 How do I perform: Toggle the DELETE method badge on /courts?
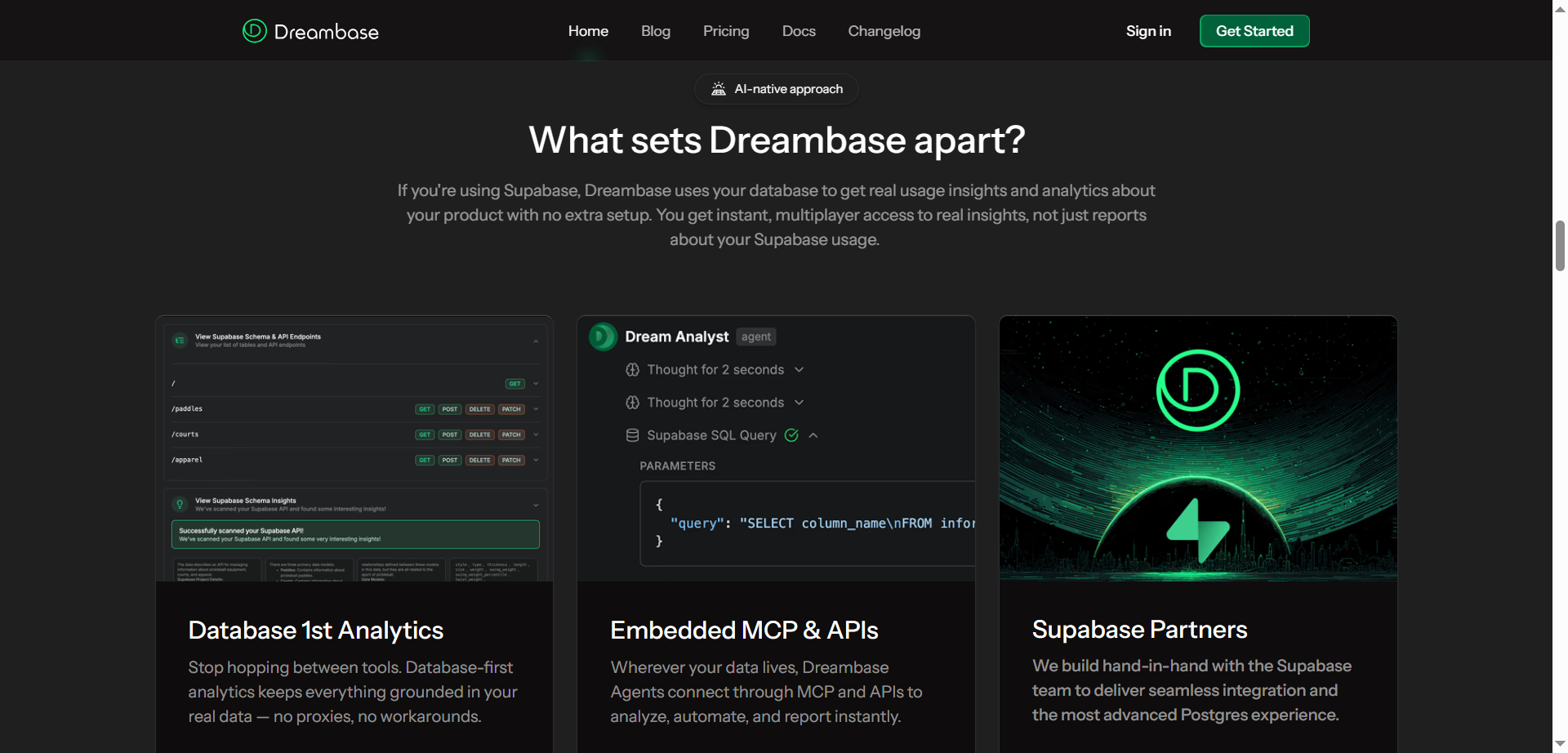[479, 434]
